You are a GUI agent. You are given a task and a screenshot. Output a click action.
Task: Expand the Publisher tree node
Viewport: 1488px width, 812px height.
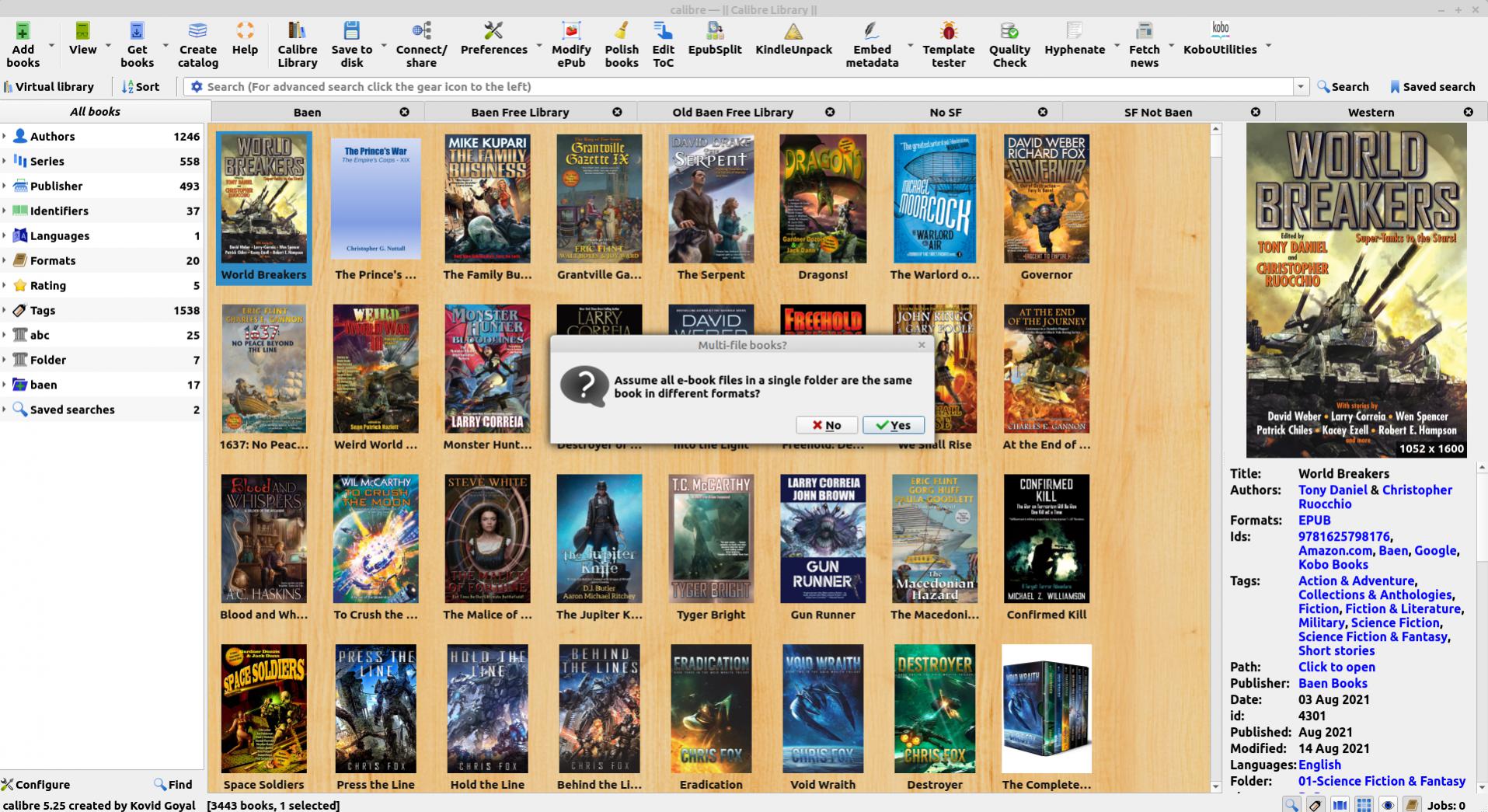point(5,186)
